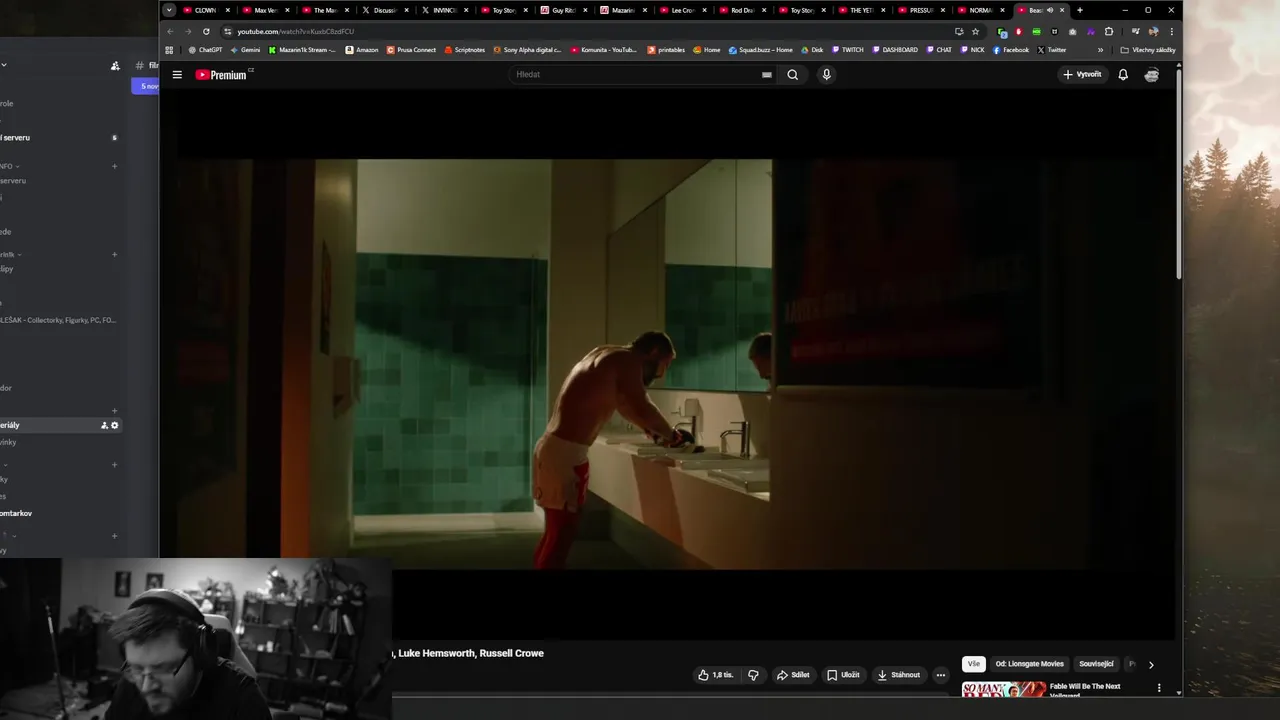This screenshot has width=1280, height=720.
Task: Open the Amazon bookmark
Action: [x=362, y=50]
